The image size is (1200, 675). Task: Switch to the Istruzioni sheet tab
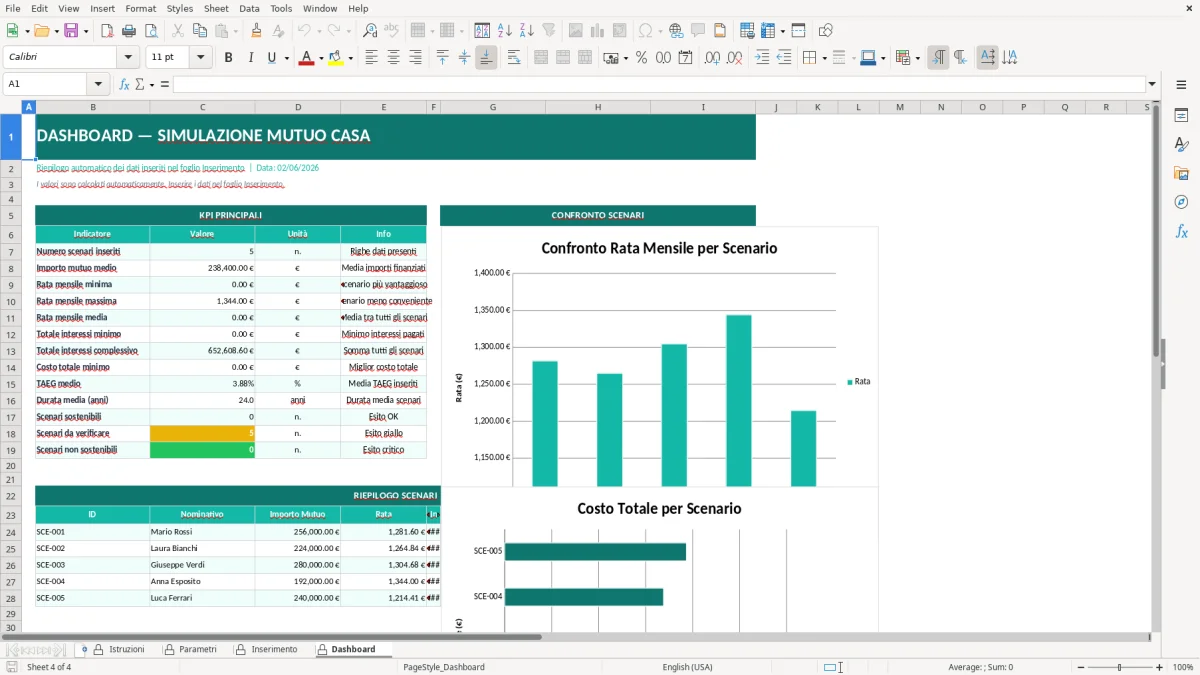(119, 649)
